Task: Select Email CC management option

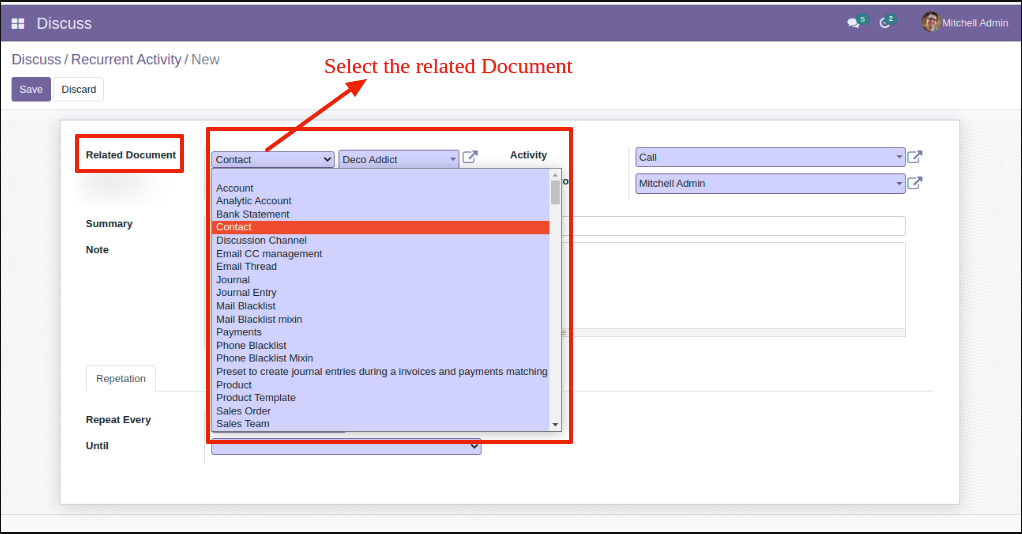Action: point(381,254)
